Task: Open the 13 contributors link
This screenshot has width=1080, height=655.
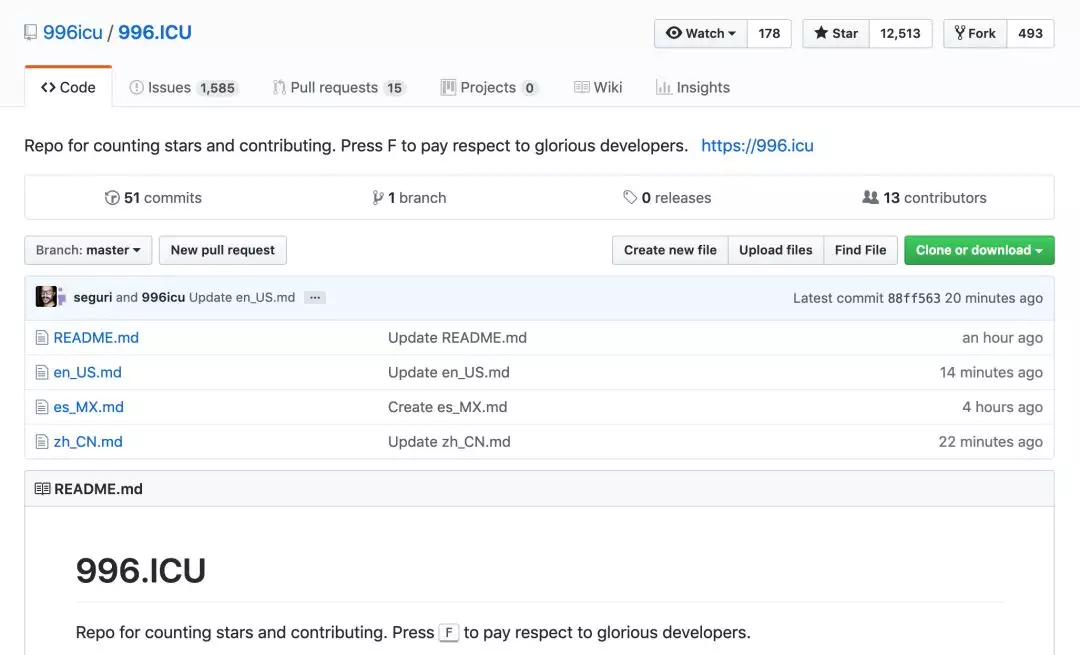Action: click(x=924, y=198)
